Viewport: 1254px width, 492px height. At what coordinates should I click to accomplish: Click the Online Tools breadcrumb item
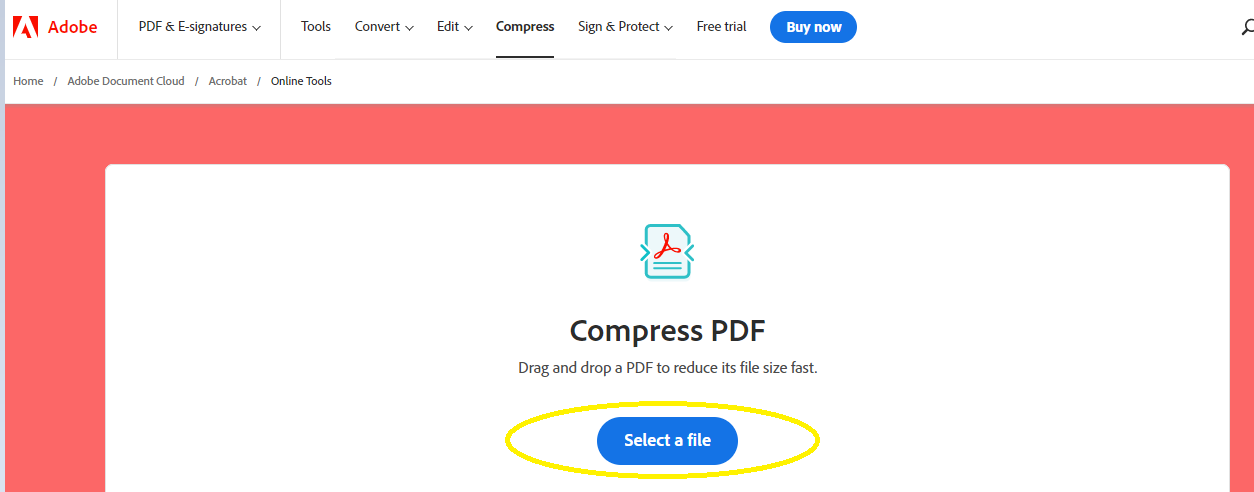301,81
